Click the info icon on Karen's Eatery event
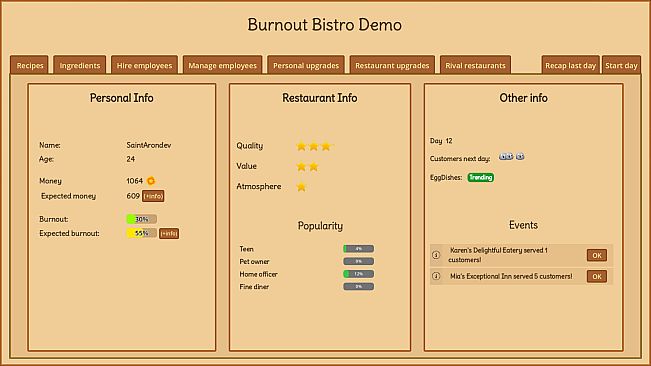The height and width of the screenshot is (366, 651). (436, 255)
